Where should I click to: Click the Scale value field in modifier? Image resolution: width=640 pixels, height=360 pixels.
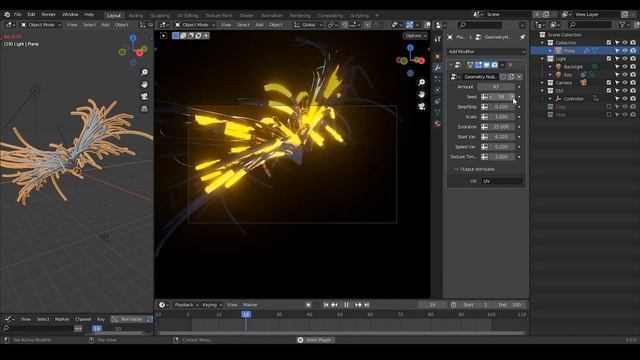click(x=501, y=117)
